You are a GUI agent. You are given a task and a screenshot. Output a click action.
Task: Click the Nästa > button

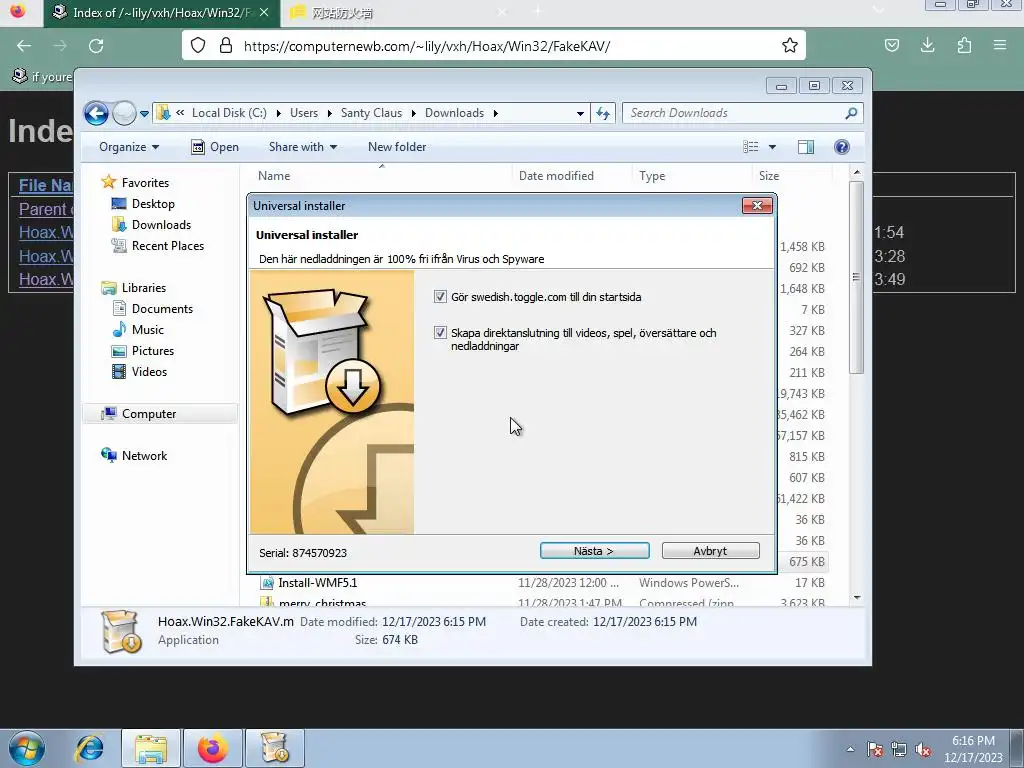[x=594, y=551]
